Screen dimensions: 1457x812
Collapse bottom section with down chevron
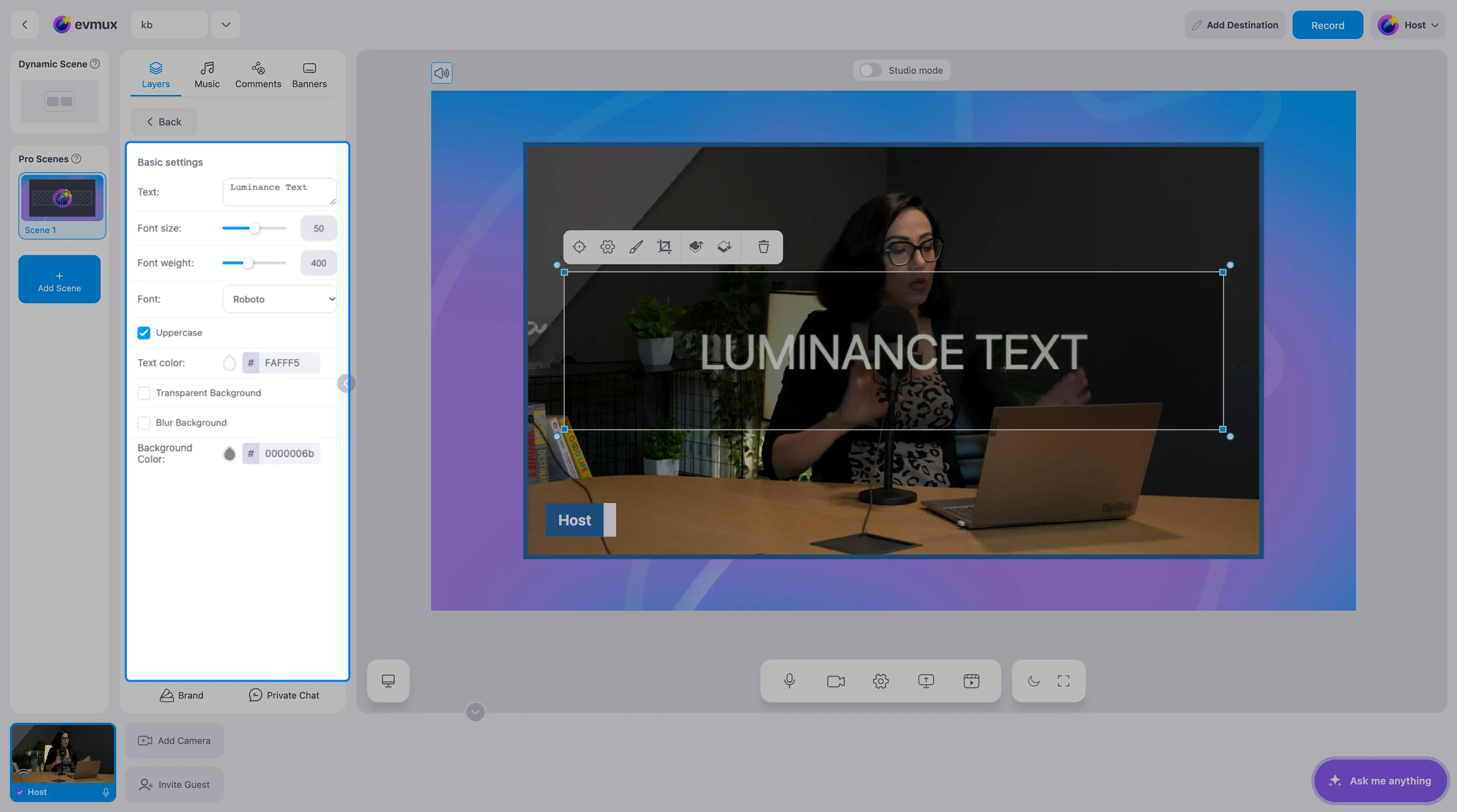point(475,712)
